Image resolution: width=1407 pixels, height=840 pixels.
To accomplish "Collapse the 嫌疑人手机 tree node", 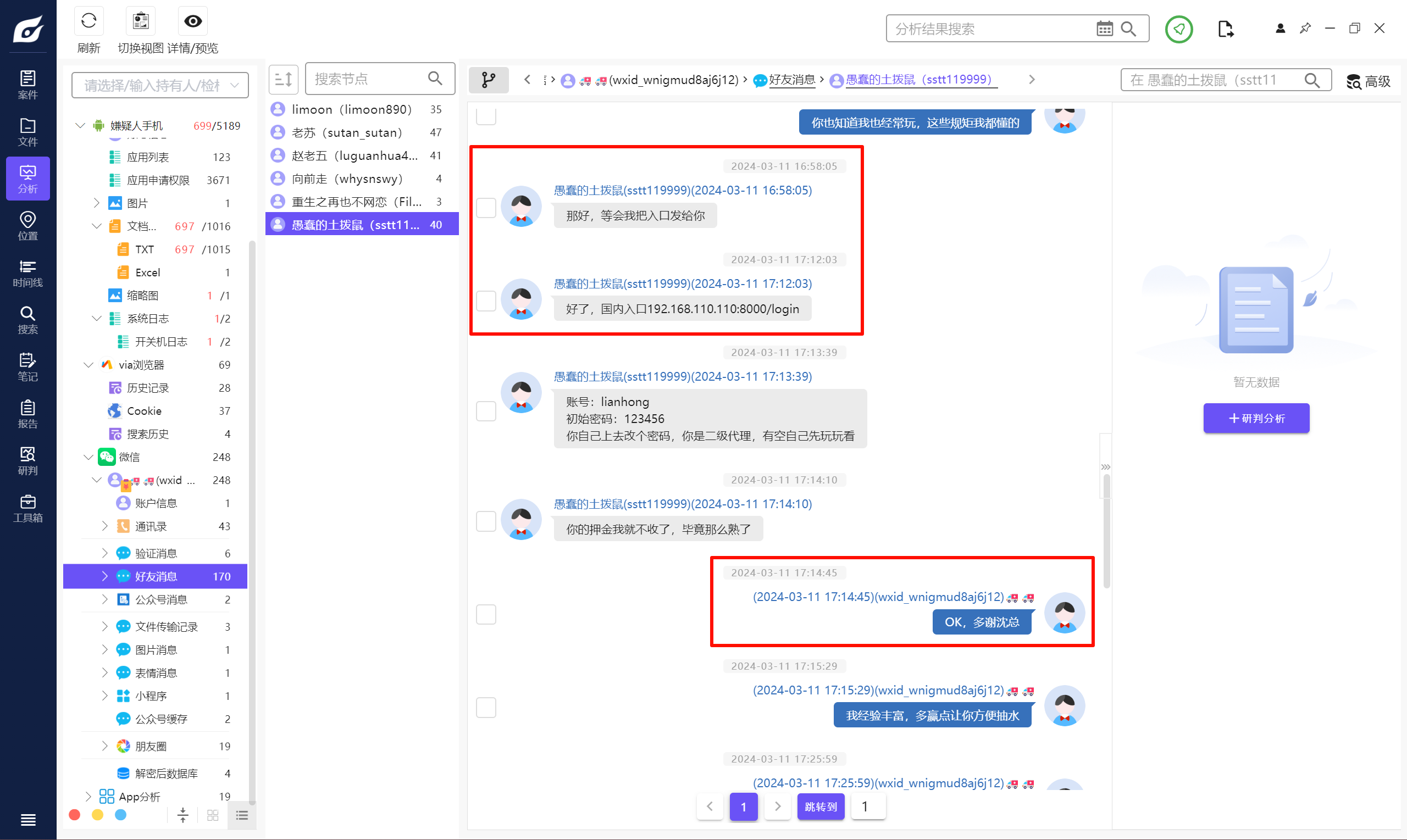I will coord(80,126).
